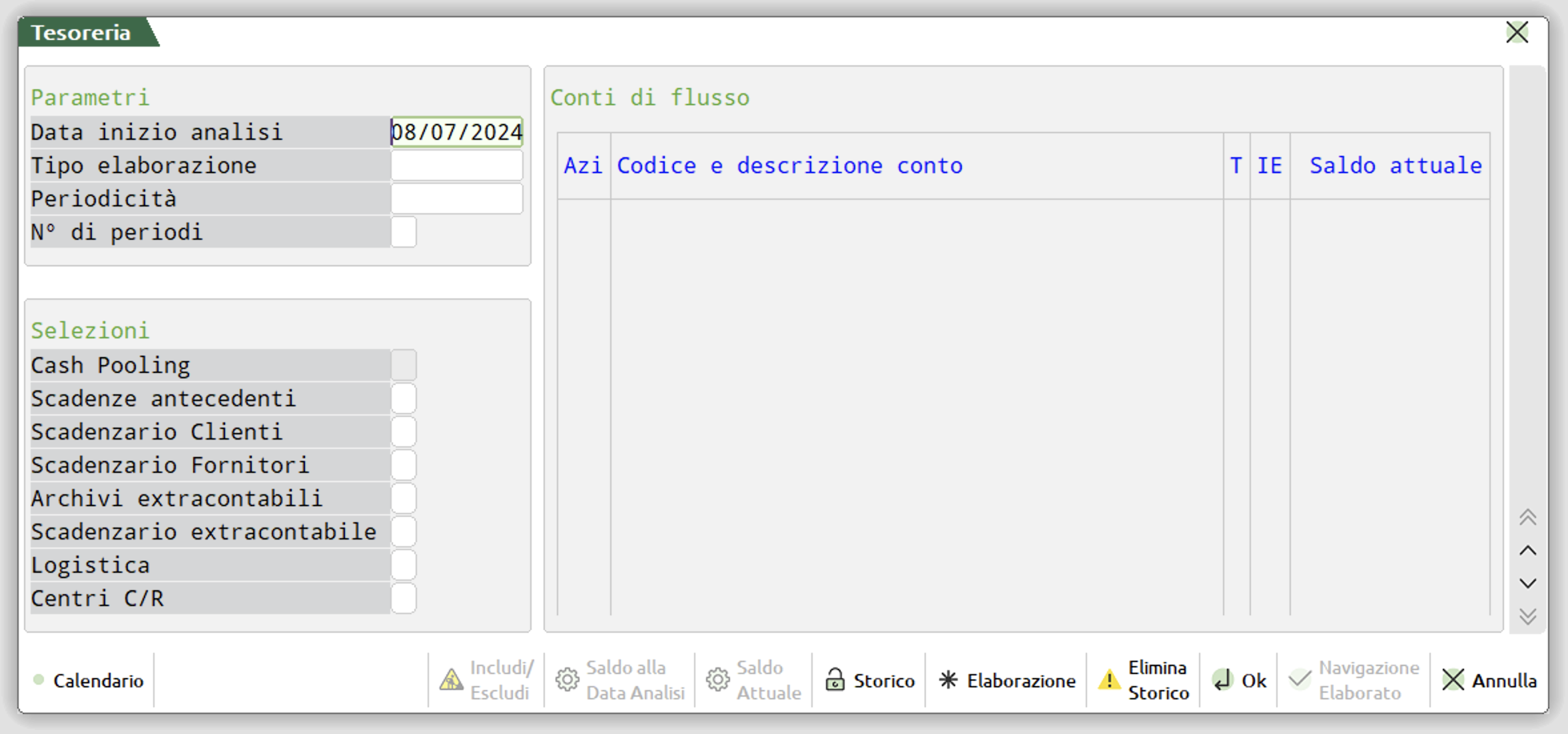Open the Tipo elaborazione field
The height and width of the screenshot is (734, 1568).
[456, 165]
